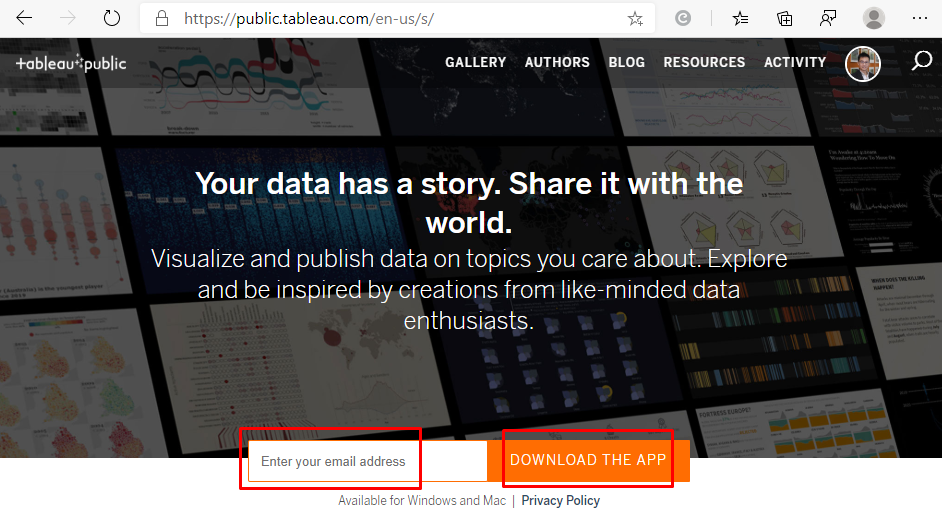Open the ACTIVITY menu item
The image size is (942, 514).
[x=795, y=62]
